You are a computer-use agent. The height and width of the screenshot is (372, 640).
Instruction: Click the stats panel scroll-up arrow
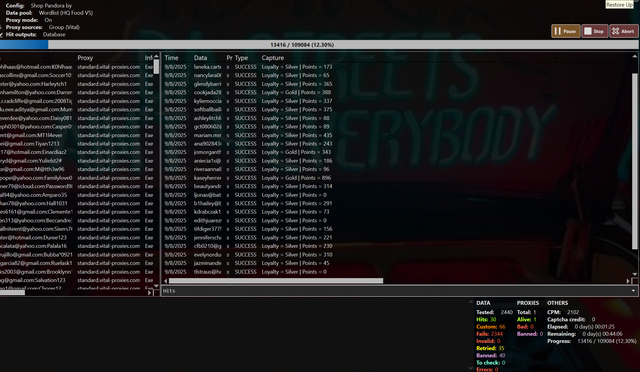click(x=471, y=302)
